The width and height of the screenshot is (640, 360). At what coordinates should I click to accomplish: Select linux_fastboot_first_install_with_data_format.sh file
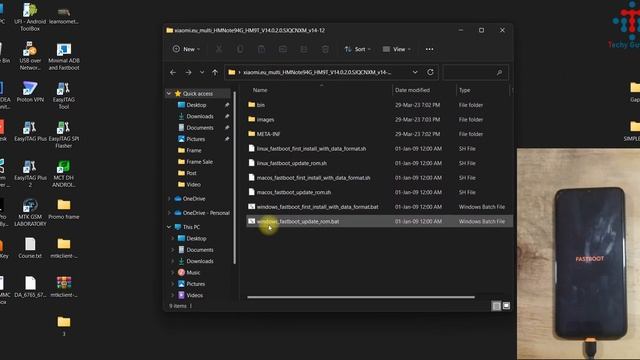click(x=379, y=149)
